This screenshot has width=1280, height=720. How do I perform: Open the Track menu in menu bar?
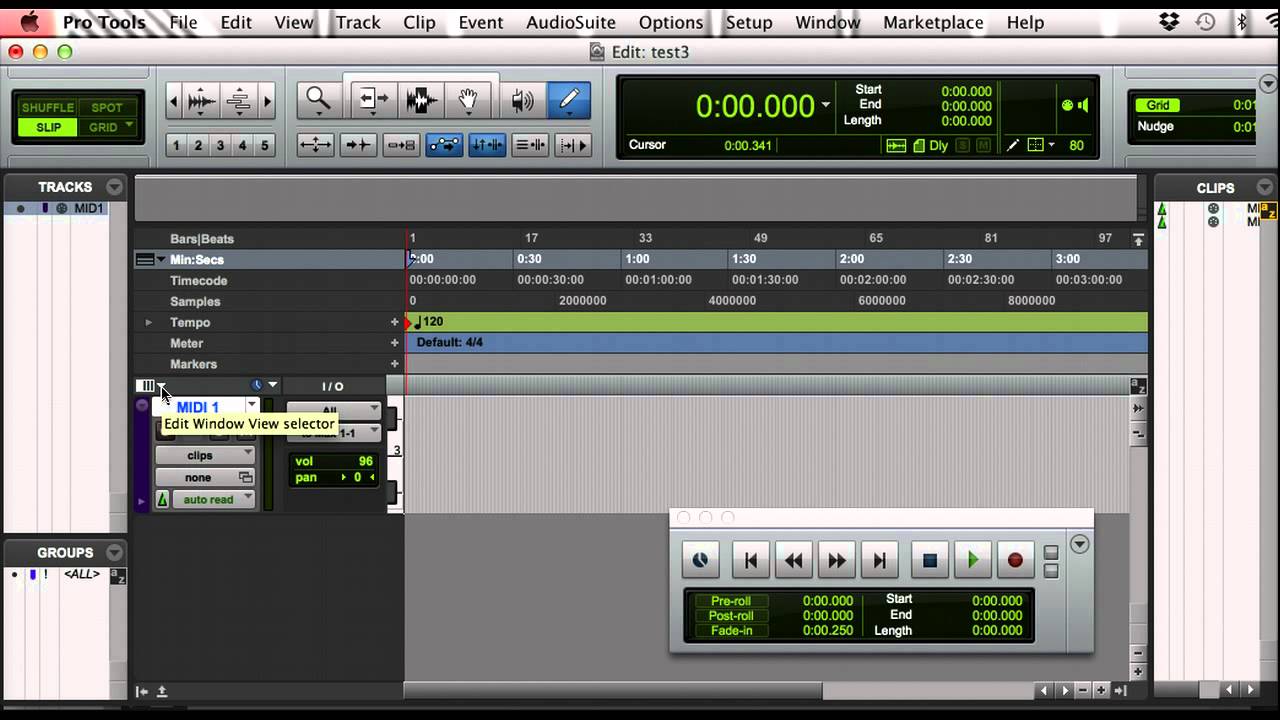(358, 22)
